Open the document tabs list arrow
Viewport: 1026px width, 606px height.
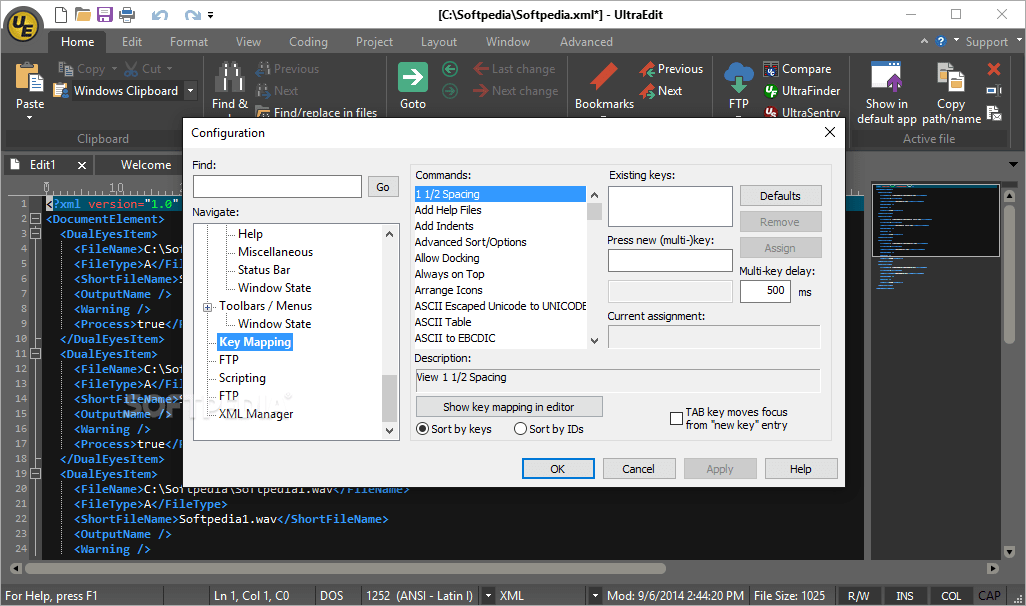(1014, 164)
